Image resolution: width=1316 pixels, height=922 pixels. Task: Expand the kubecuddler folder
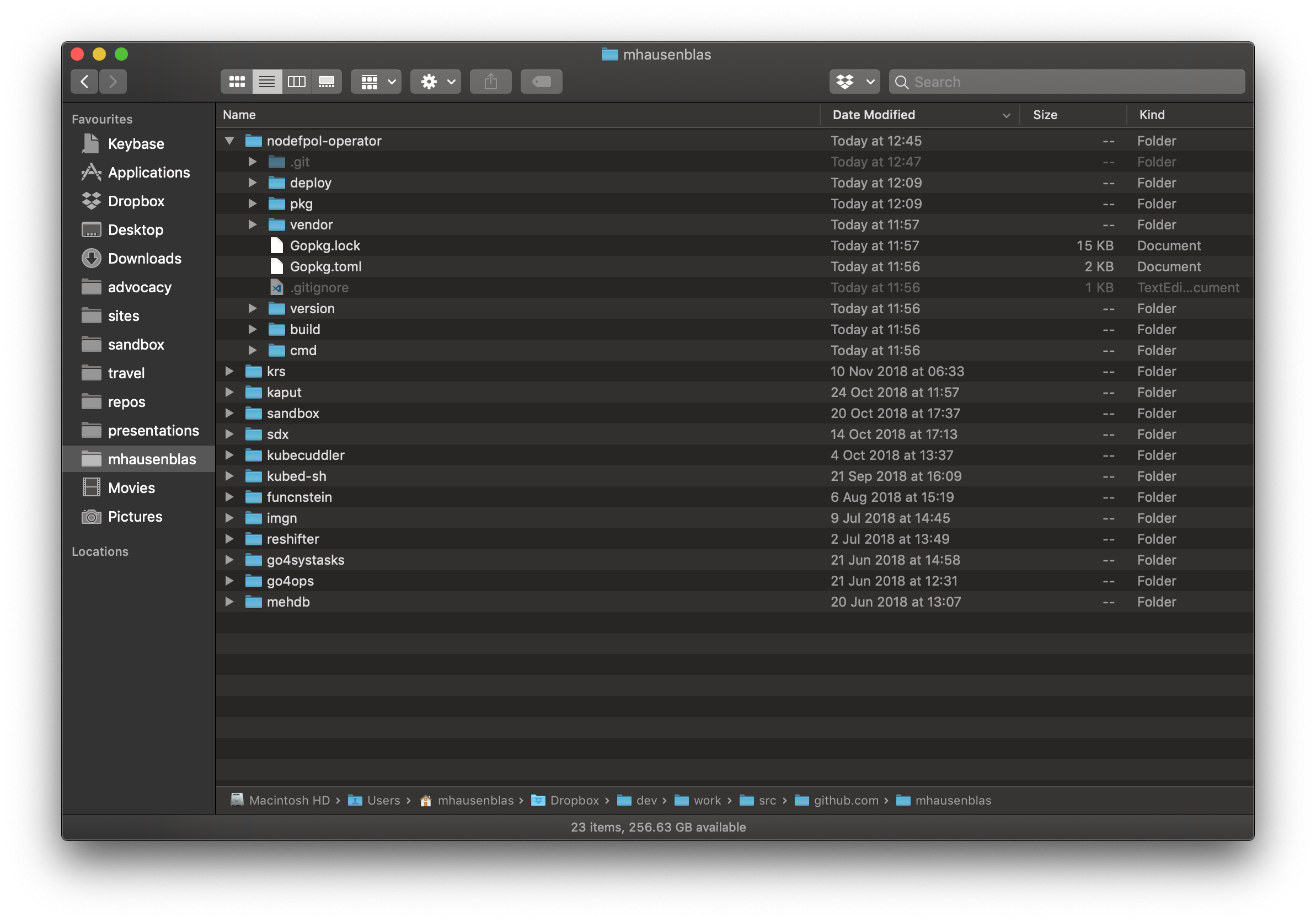click(x=229, y=455)
